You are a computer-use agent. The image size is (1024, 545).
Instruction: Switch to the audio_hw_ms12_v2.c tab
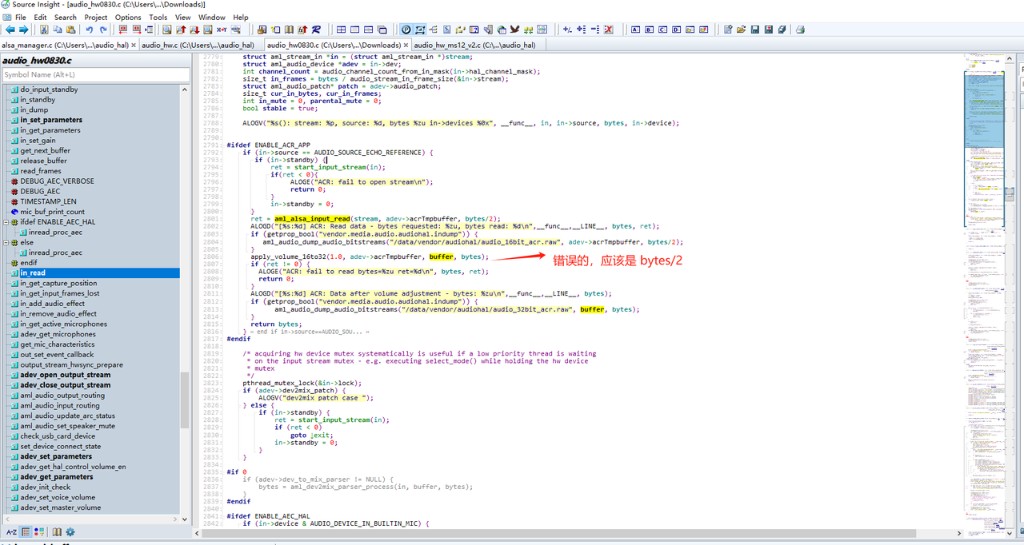[x=475, y=45]
